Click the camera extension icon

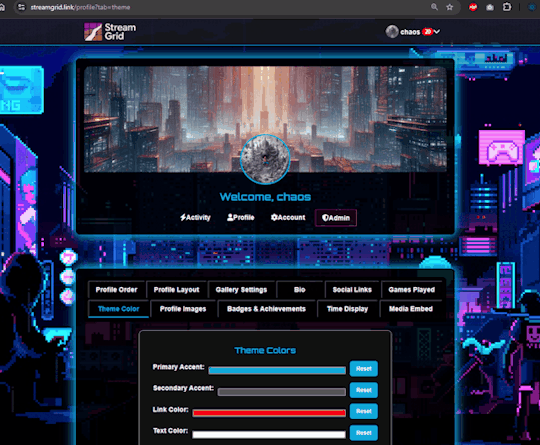[x=490, y=7]
